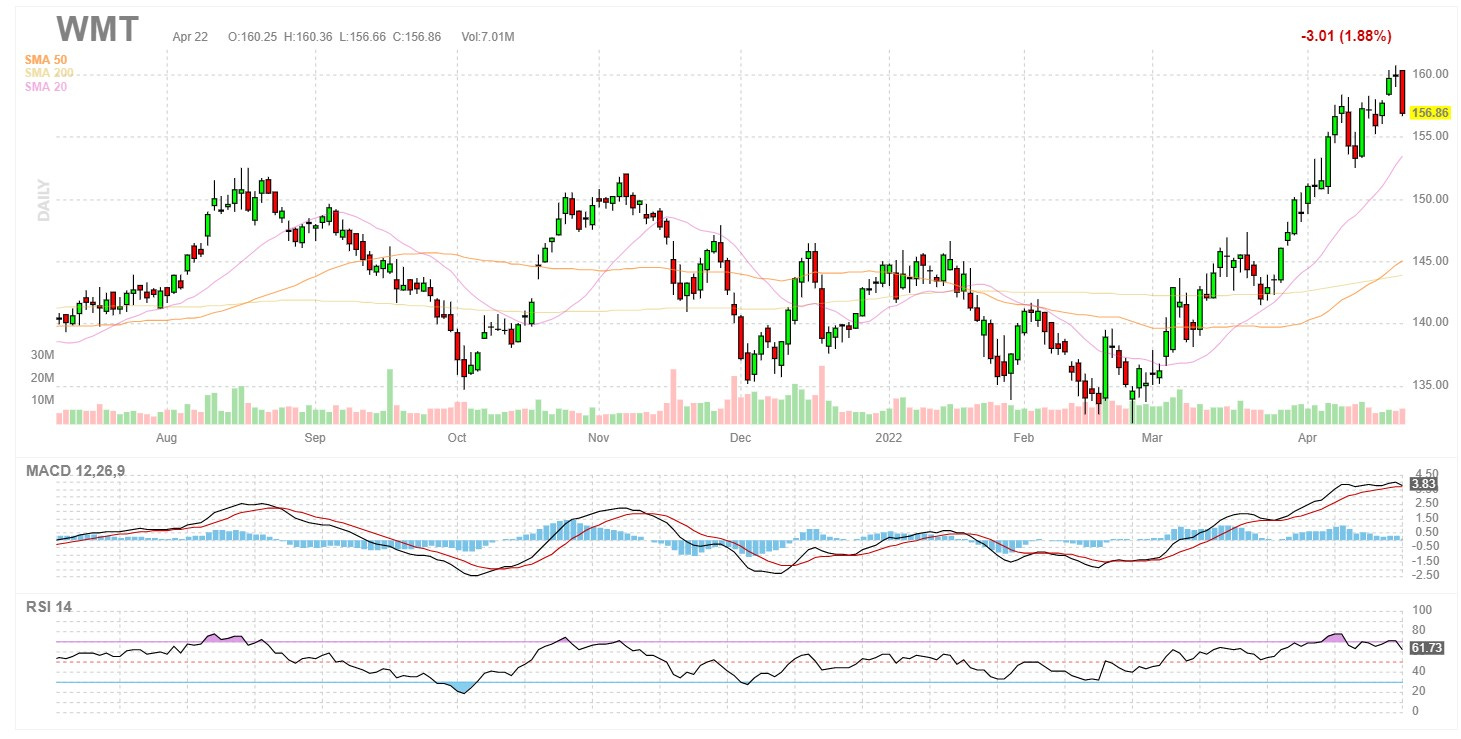Click the 100 RSI scale label
The height and width of the screenshot is (739, 1461).
(x=1421, y=610)
